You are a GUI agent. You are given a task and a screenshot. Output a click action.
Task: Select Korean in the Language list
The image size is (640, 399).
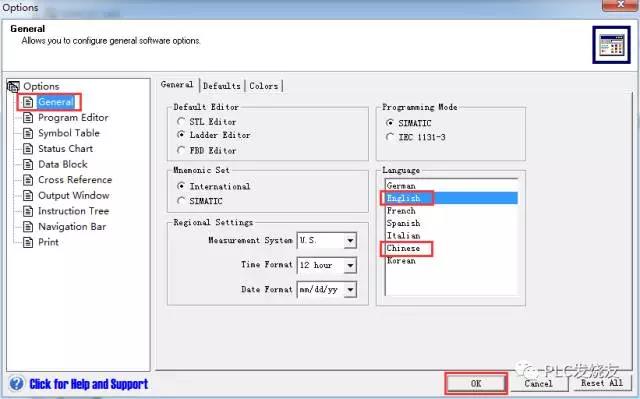point(451,261)
